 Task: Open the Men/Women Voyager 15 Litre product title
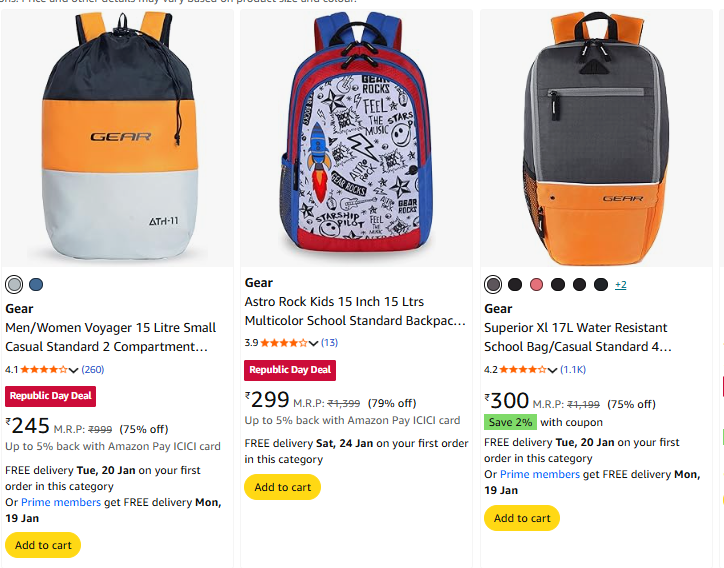(110, 337)
